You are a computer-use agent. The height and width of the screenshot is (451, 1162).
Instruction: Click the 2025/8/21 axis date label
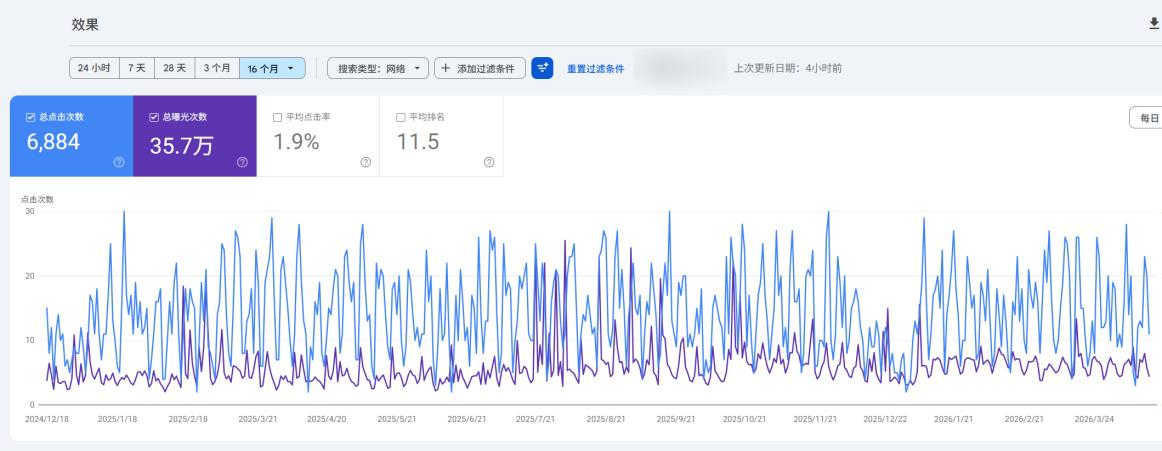(605, 418)
